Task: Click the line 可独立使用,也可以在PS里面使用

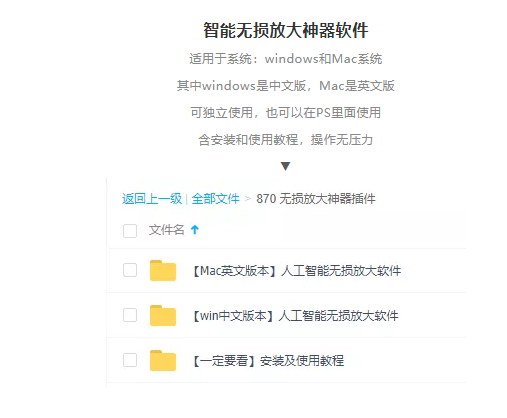Action: pyautogui.click(x=286, y=113)
